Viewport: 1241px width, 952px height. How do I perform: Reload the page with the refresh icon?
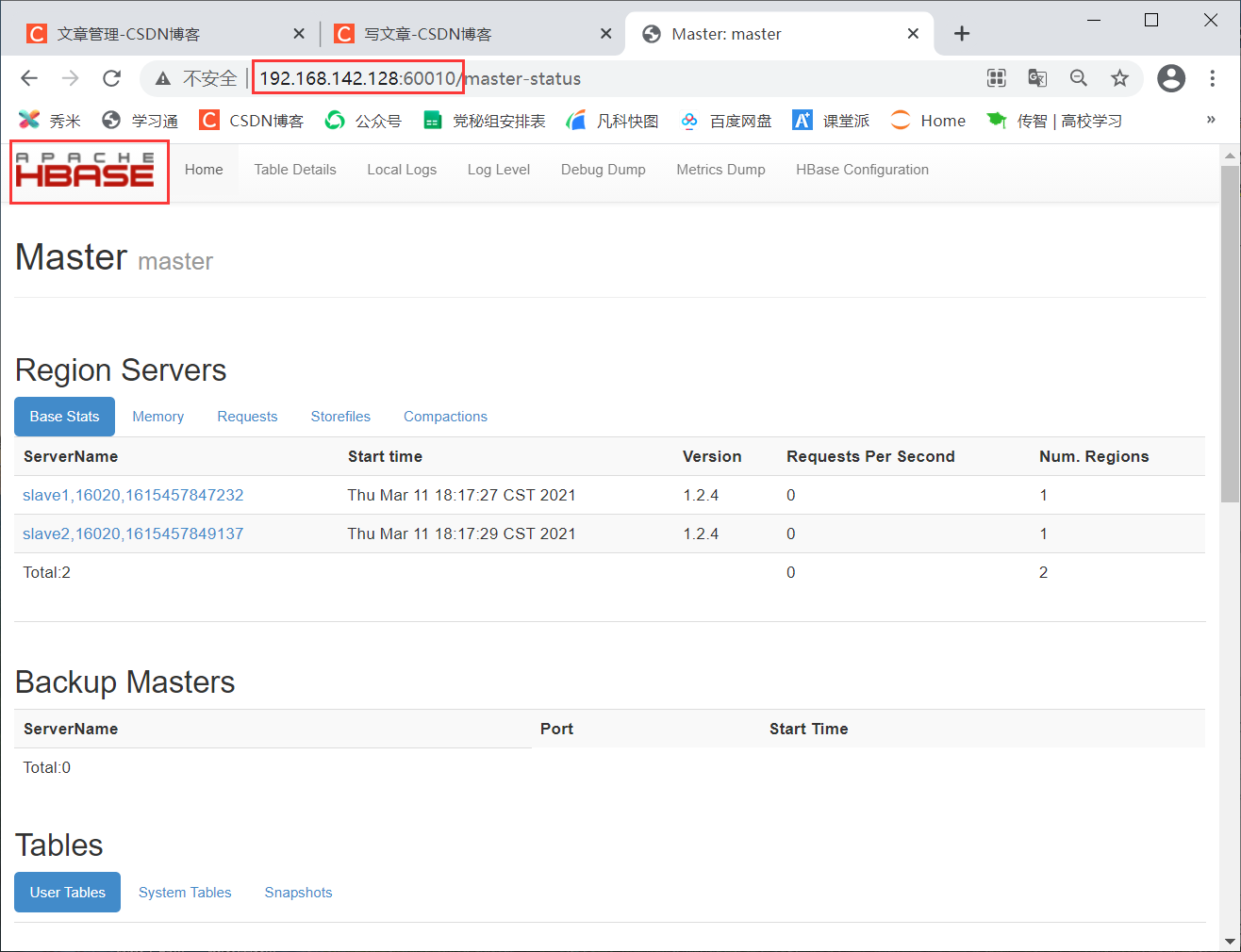pos(112,78)
